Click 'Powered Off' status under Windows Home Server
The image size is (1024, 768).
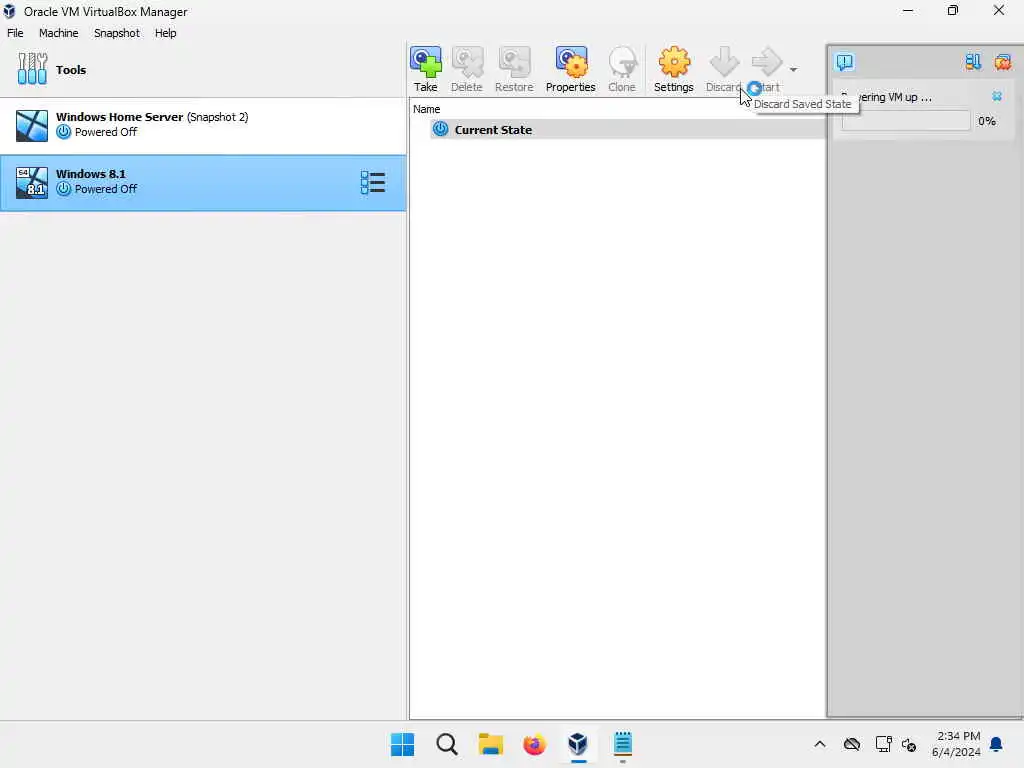(106, 132)
